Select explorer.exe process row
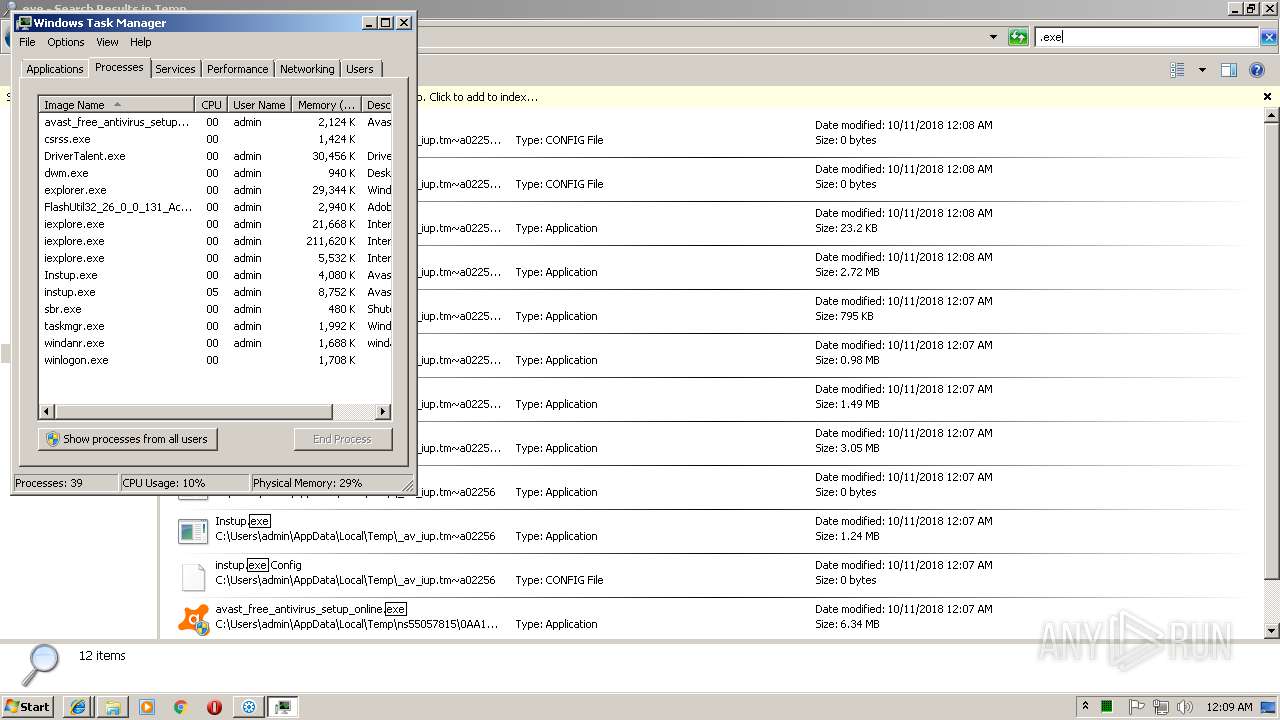Screen dimensions: 1280x720 [x=215, y=190]
